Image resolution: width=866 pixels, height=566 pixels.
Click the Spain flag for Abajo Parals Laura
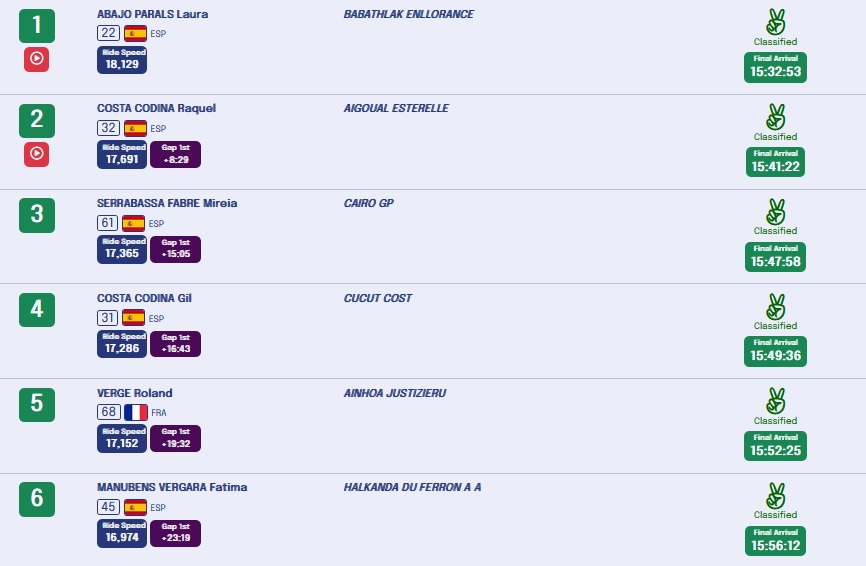coord(135,33)
